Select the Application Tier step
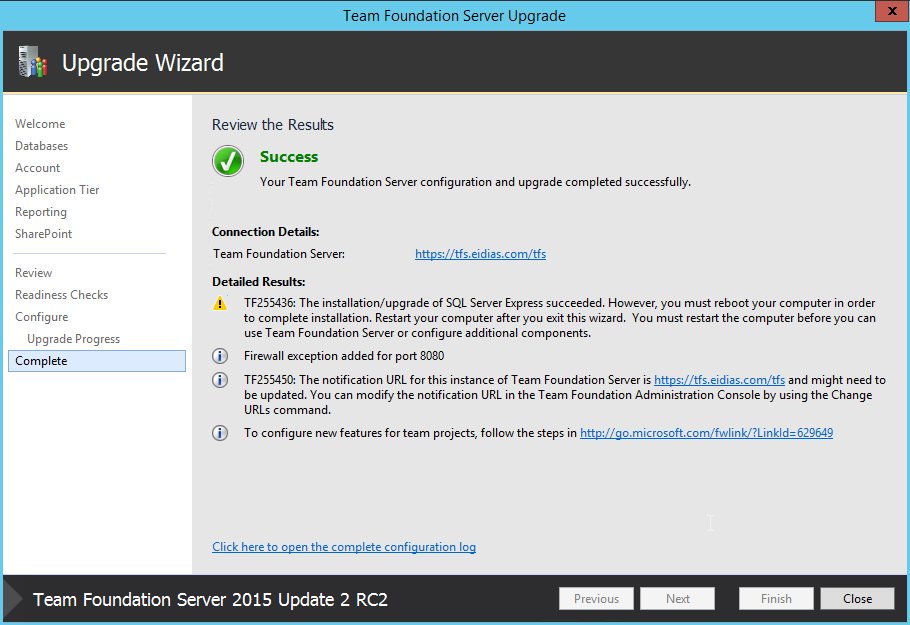This screenshot has width=910, height=625. pyautogui.click(x=57, y=190)
